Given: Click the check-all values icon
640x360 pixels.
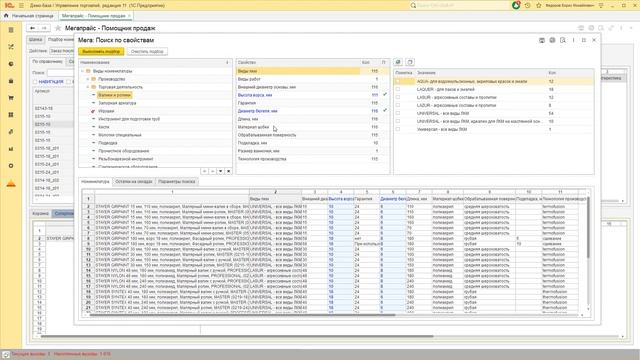Looking at the screenshot, I should (398, 62).
